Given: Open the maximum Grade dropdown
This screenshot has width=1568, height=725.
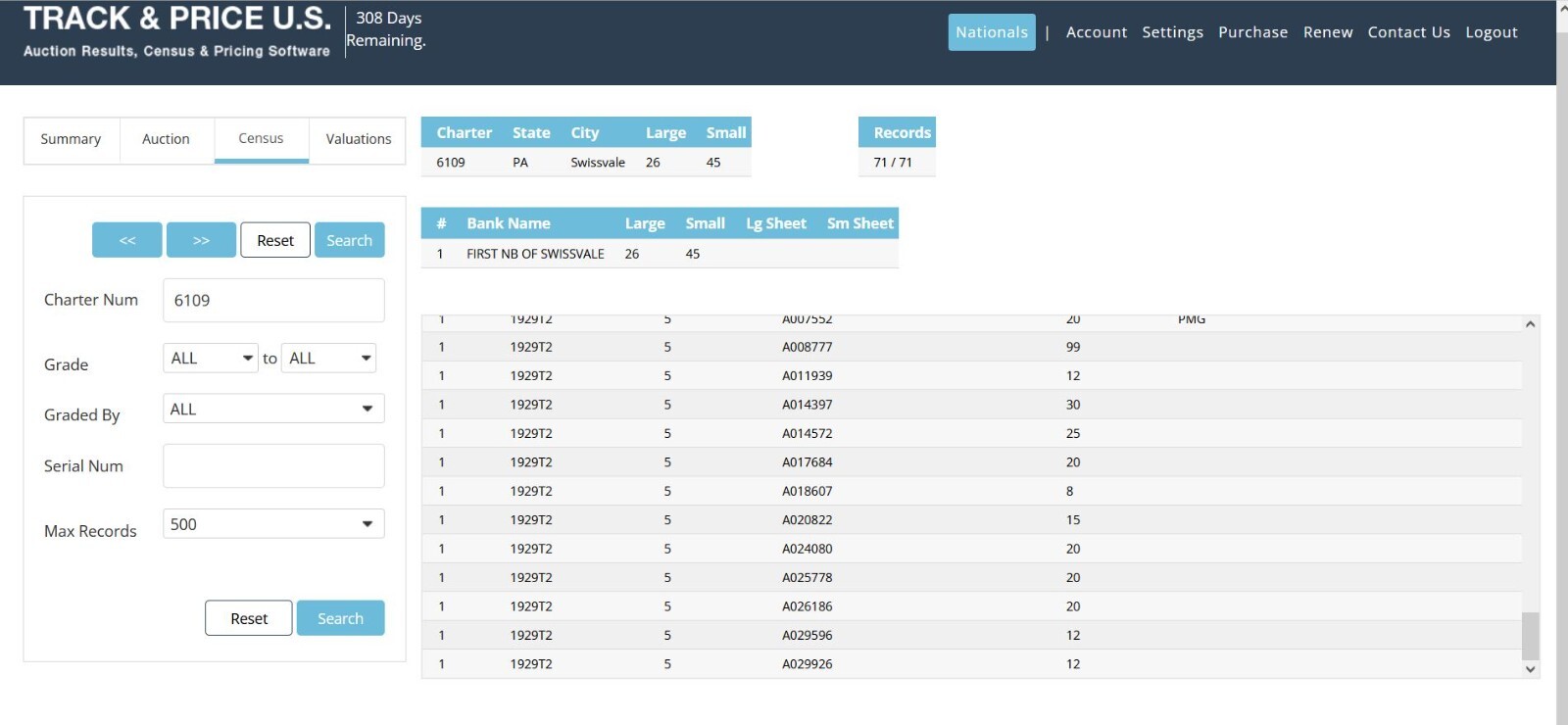Looking at the screenshot, I should [x=328, y=359].
